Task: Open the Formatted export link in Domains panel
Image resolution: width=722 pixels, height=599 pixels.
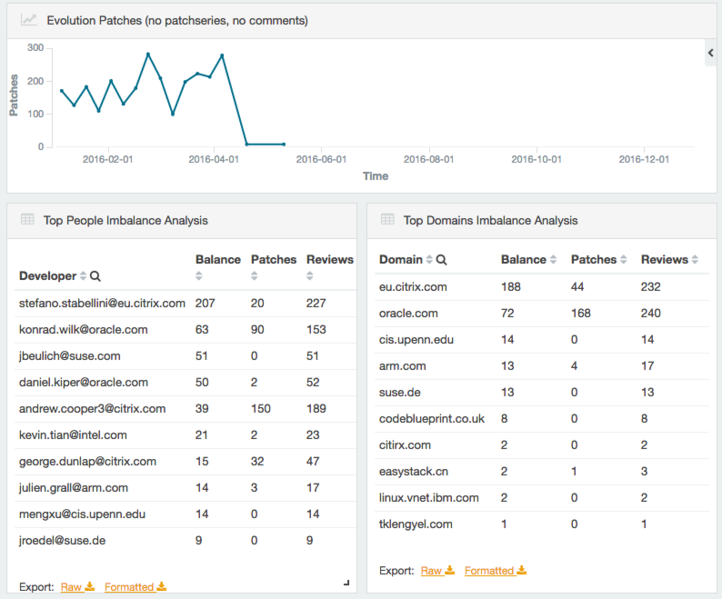Action: pyautogui.click(x=489, y=571)
